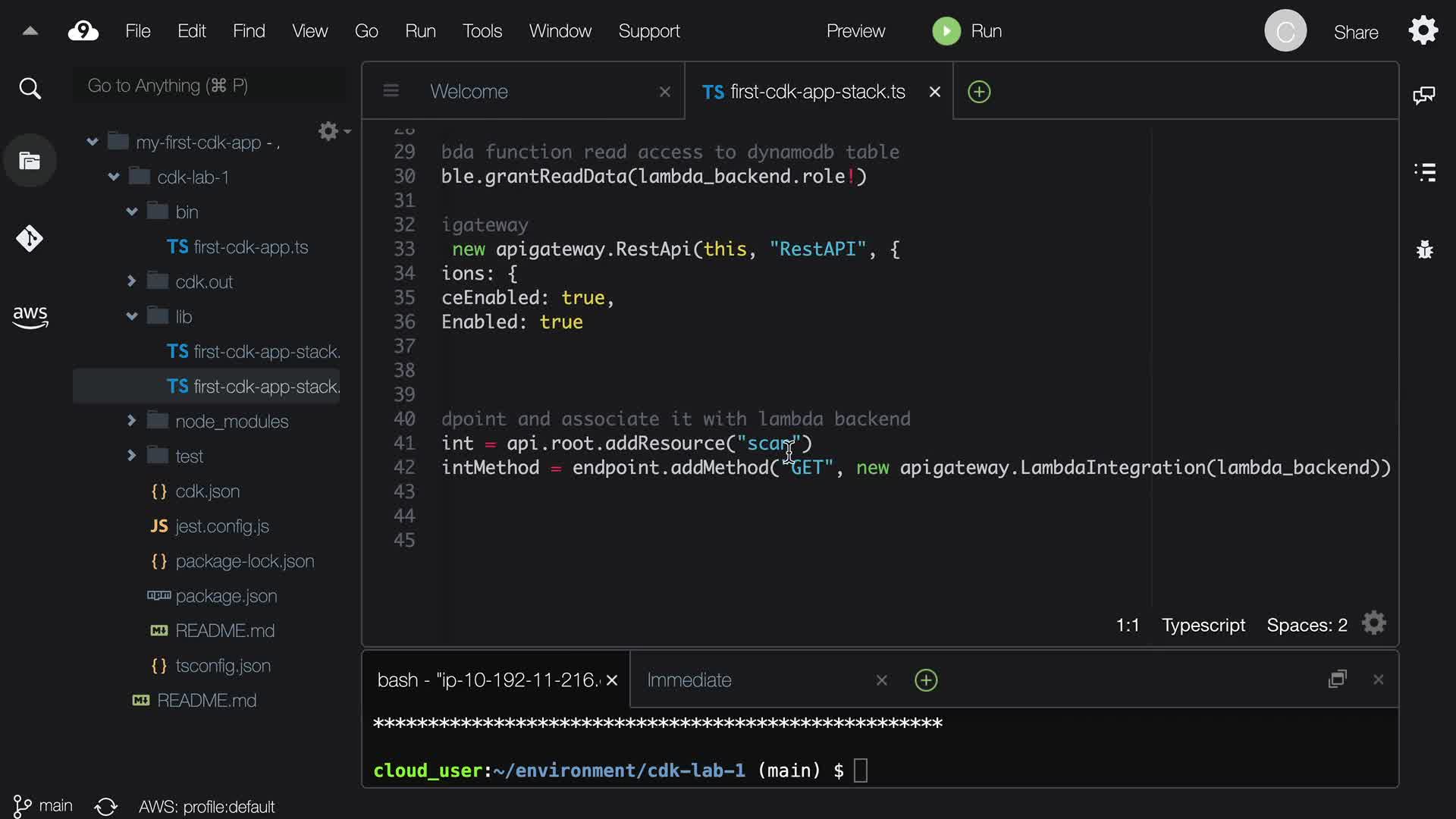Click Go to Anything search field
The height and width of the screenshot is (819, 1456).
tap(209, 86)
